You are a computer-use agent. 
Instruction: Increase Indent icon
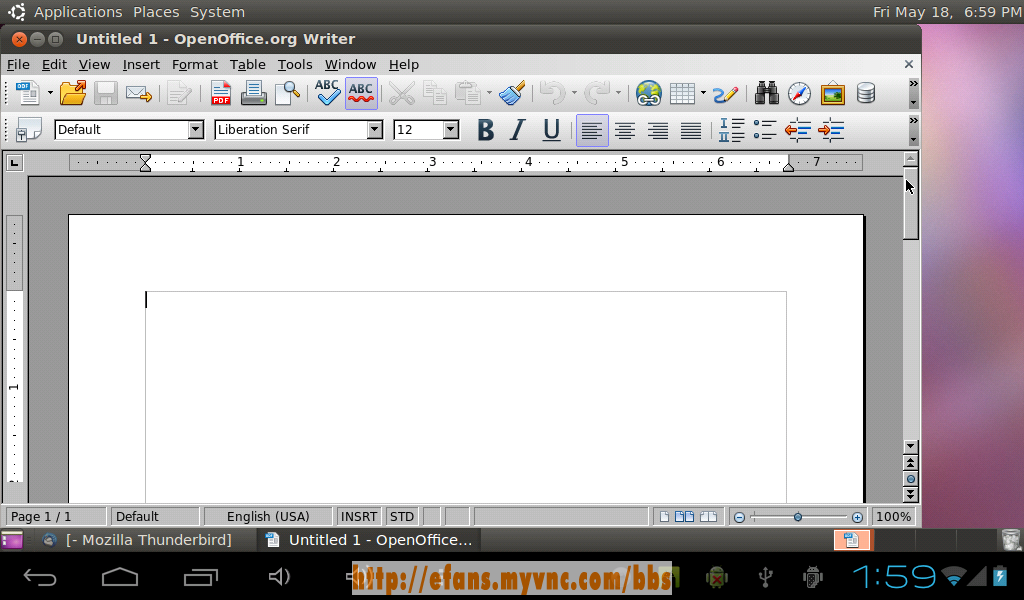(831, 130)
